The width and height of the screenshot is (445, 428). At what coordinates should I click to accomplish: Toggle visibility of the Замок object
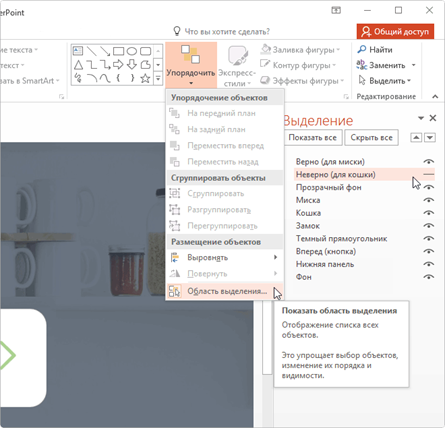click(x=429, y=226)
